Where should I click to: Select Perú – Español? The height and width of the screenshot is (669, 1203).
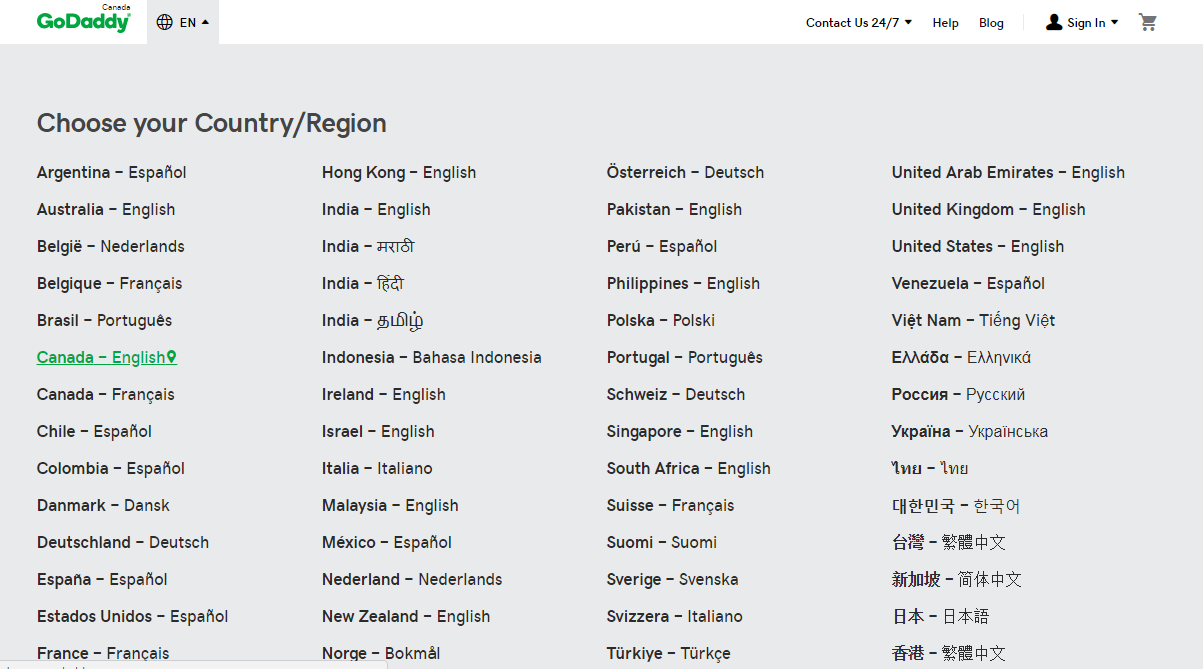(x=662, y=246)
